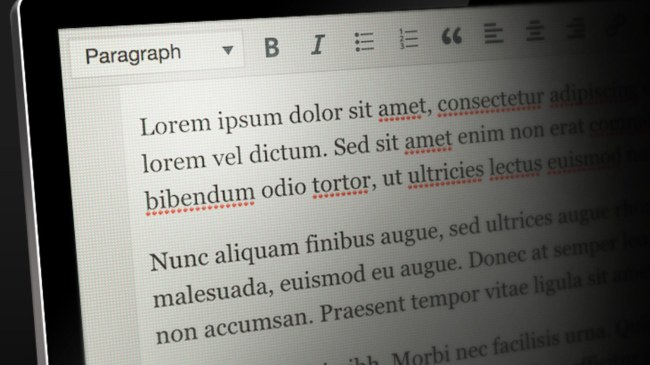Click the word "Nunc" starting the second paragraph
The height and width of the screenshot is (365, 650).
tap(179, 260)
